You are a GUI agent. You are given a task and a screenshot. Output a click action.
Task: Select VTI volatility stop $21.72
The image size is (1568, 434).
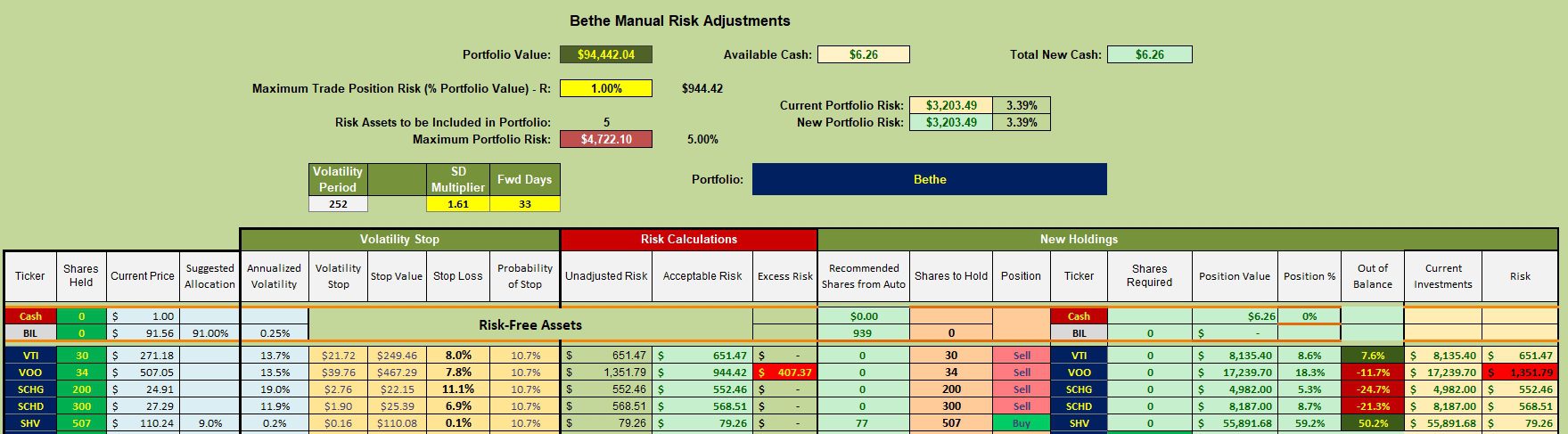pyautogui.click(x=338, y=356)
